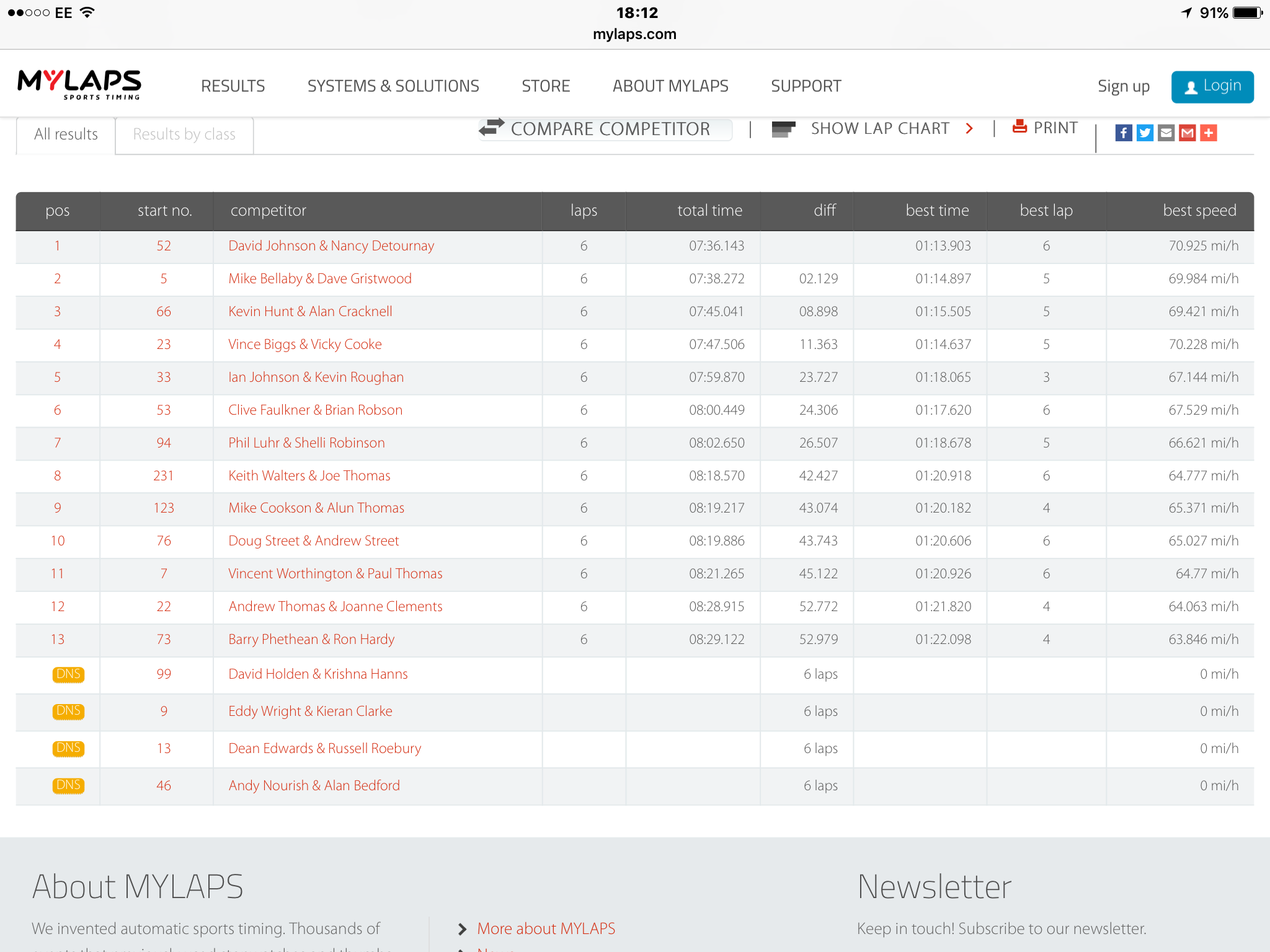The height and width of the screenshot is (952, 1270).
Task: Expand Show Lap Chart red chevron
Action: click(969, 128)
